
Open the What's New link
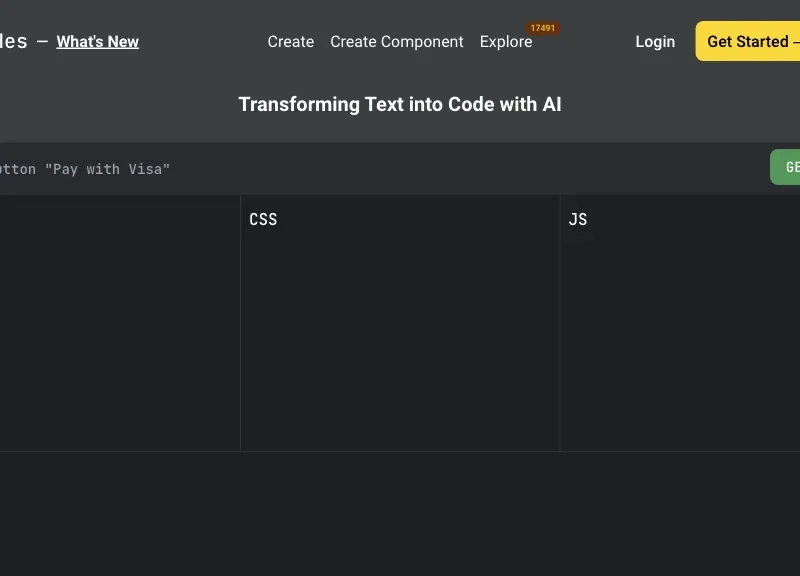tap(97, 42)
